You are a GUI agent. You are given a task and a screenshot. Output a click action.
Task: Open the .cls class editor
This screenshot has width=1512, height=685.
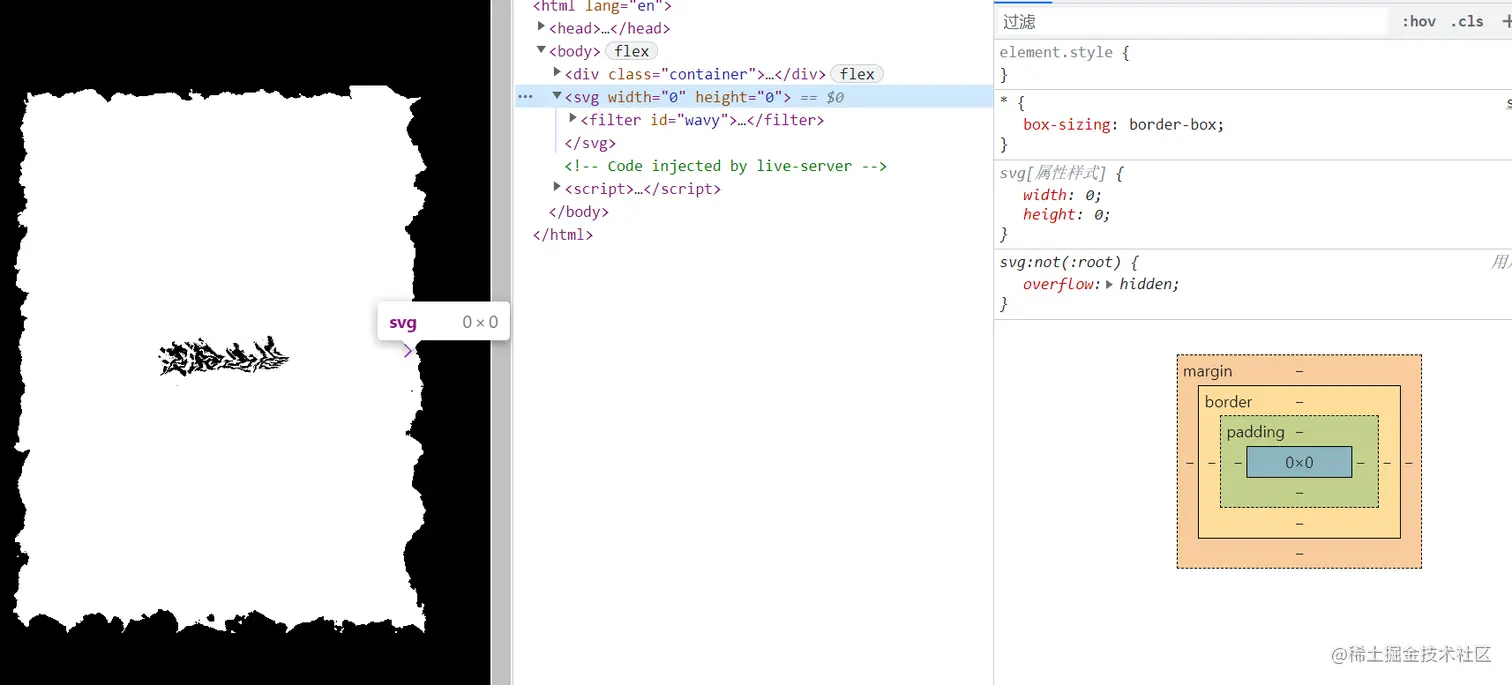tap(1467, 21)
